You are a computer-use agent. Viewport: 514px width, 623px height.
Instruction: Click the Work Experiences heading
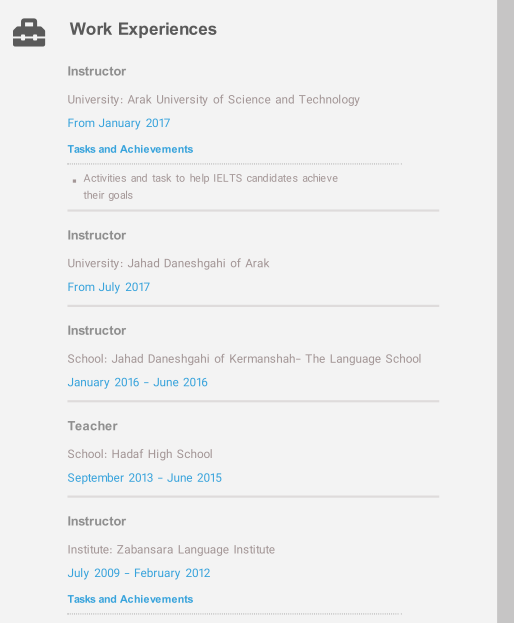(143, 29)
